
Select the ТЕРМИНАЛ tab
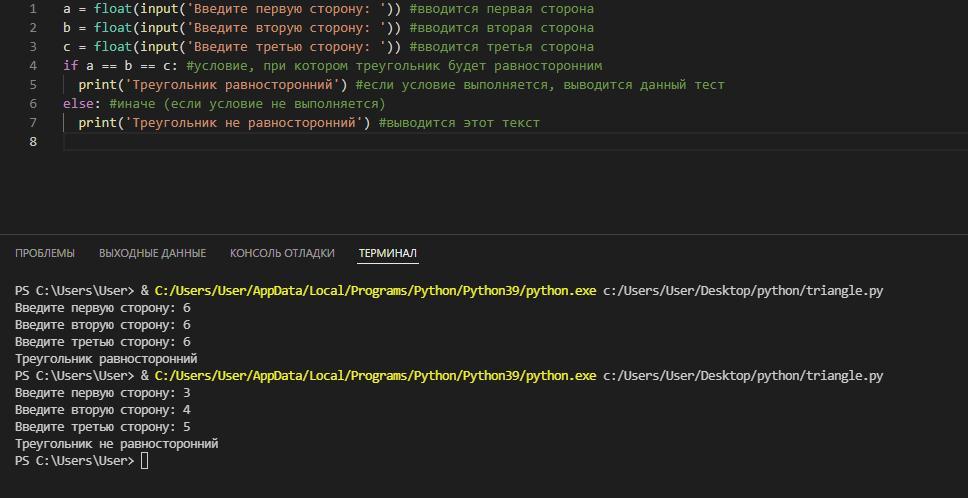[388, 253]
